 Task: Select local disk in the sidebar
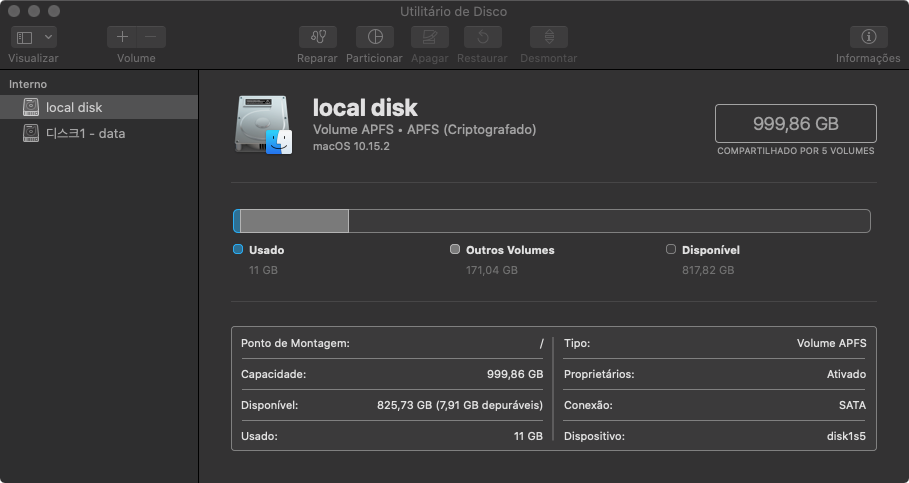click(74, 107)
